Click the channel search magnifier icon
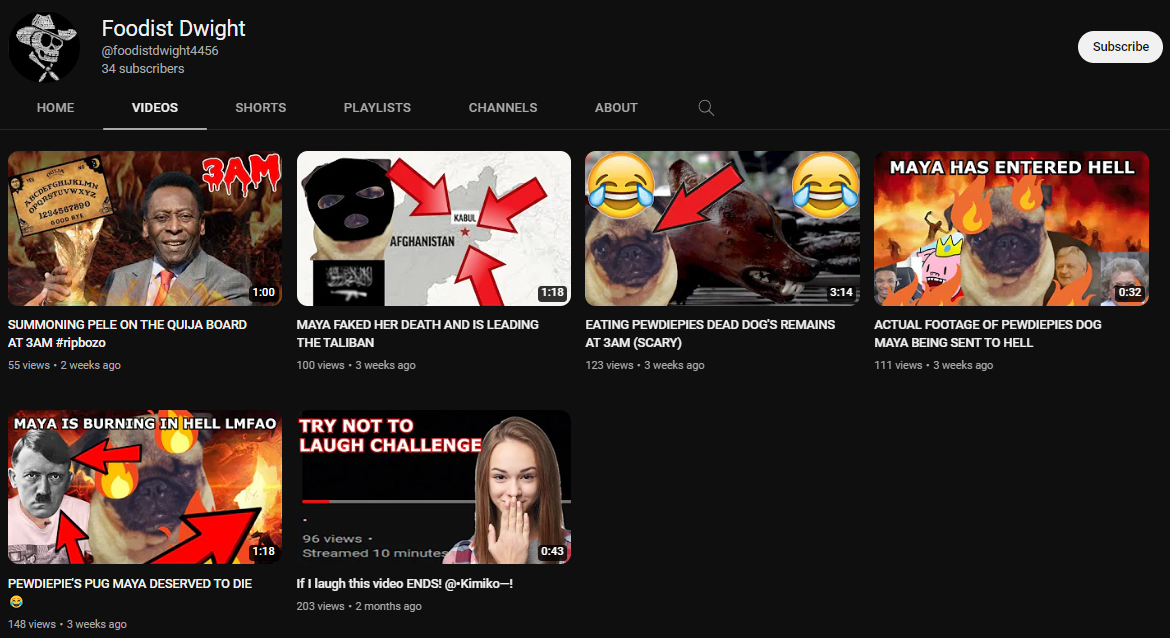Image resolution: width=1170 pixels, height=638 pixels. [x=706, y=108]
